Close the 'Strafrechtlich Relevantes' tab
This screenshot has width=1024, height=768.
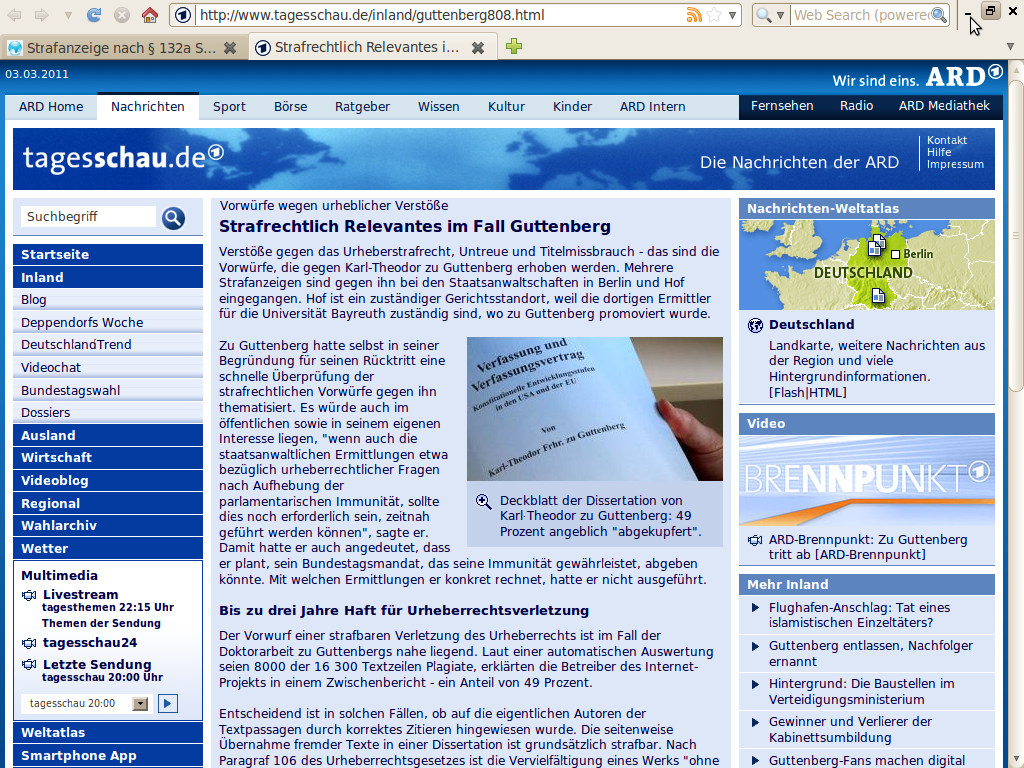(478, 48)
